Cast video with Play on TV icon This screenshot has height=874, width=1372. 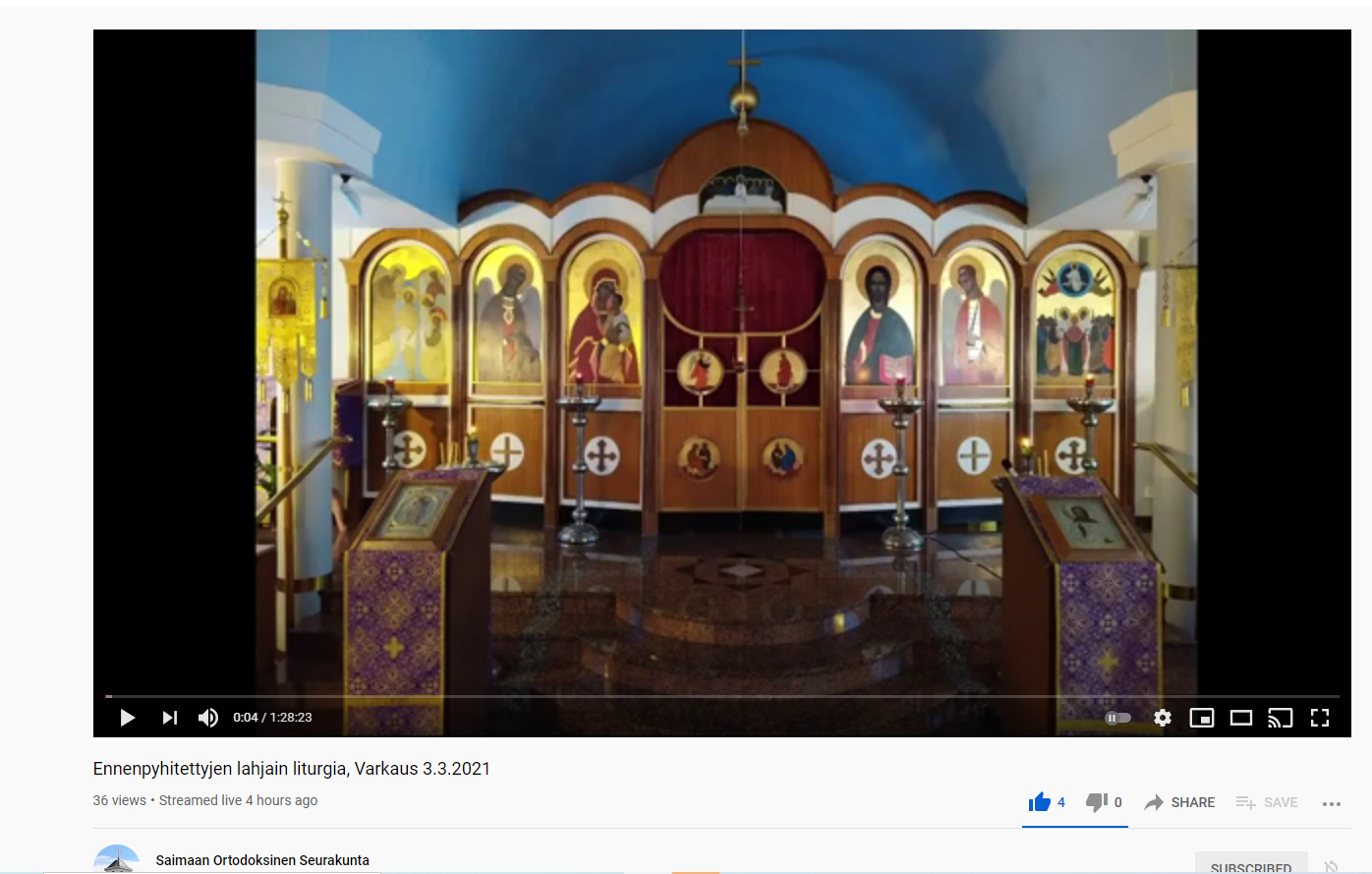click(x=1281, y=718)
